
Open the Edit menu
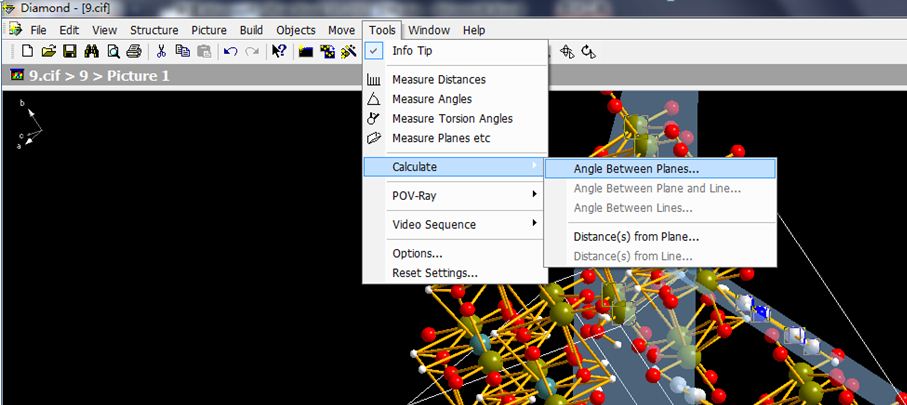coord(69,30)
